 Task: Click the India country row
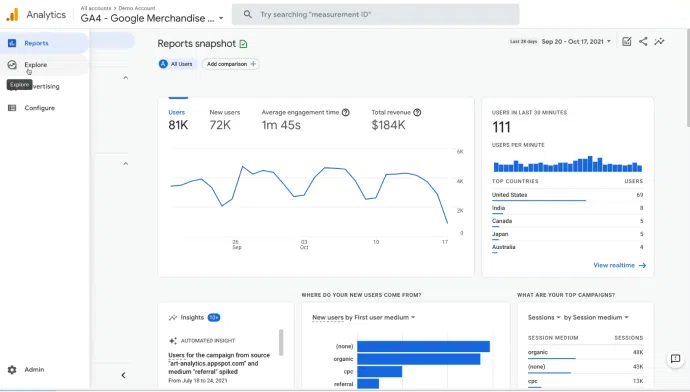coord(567,209)
